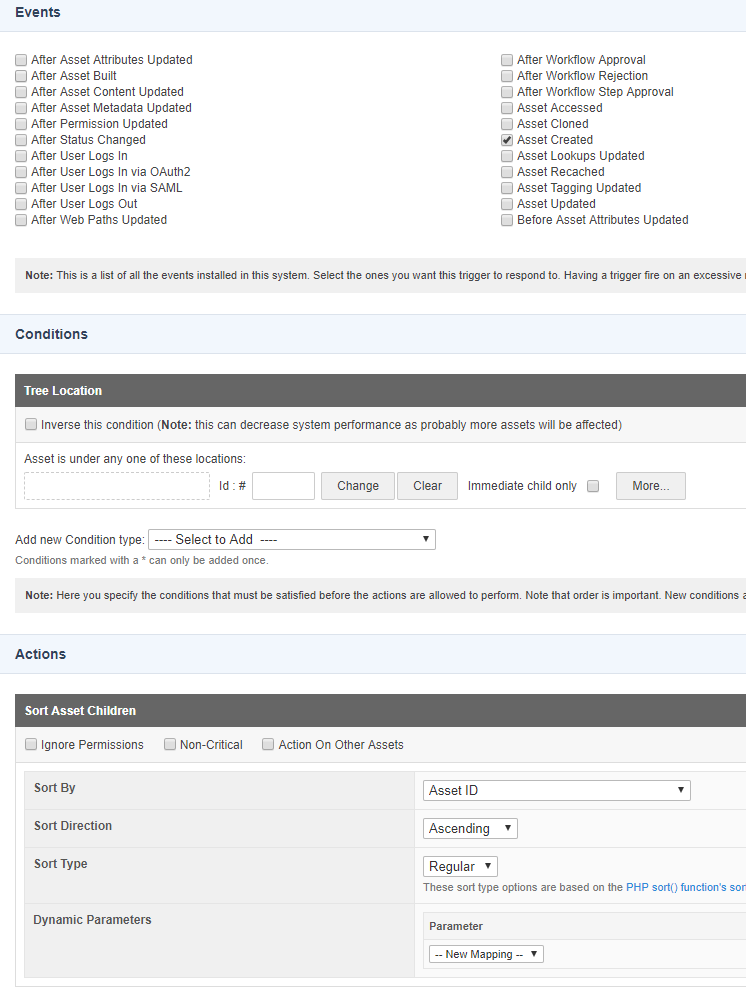Image resolution: width=746 pixels, height=1004 pixels.
Task: Open the PHP sort() function link
Action: tap(686, 887)
